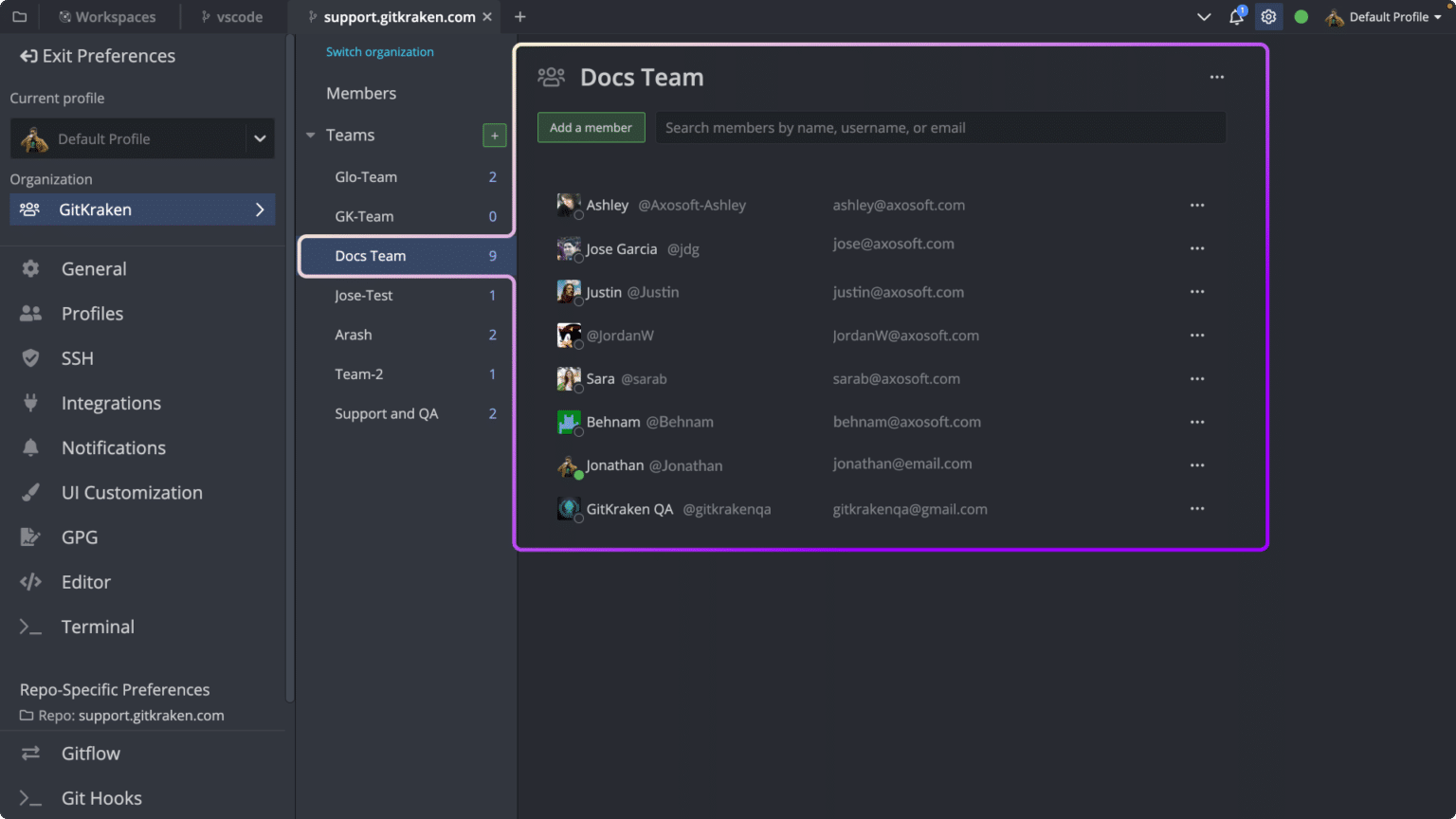Open Default Profile menu in top bar

click(x=1384, y=17)
